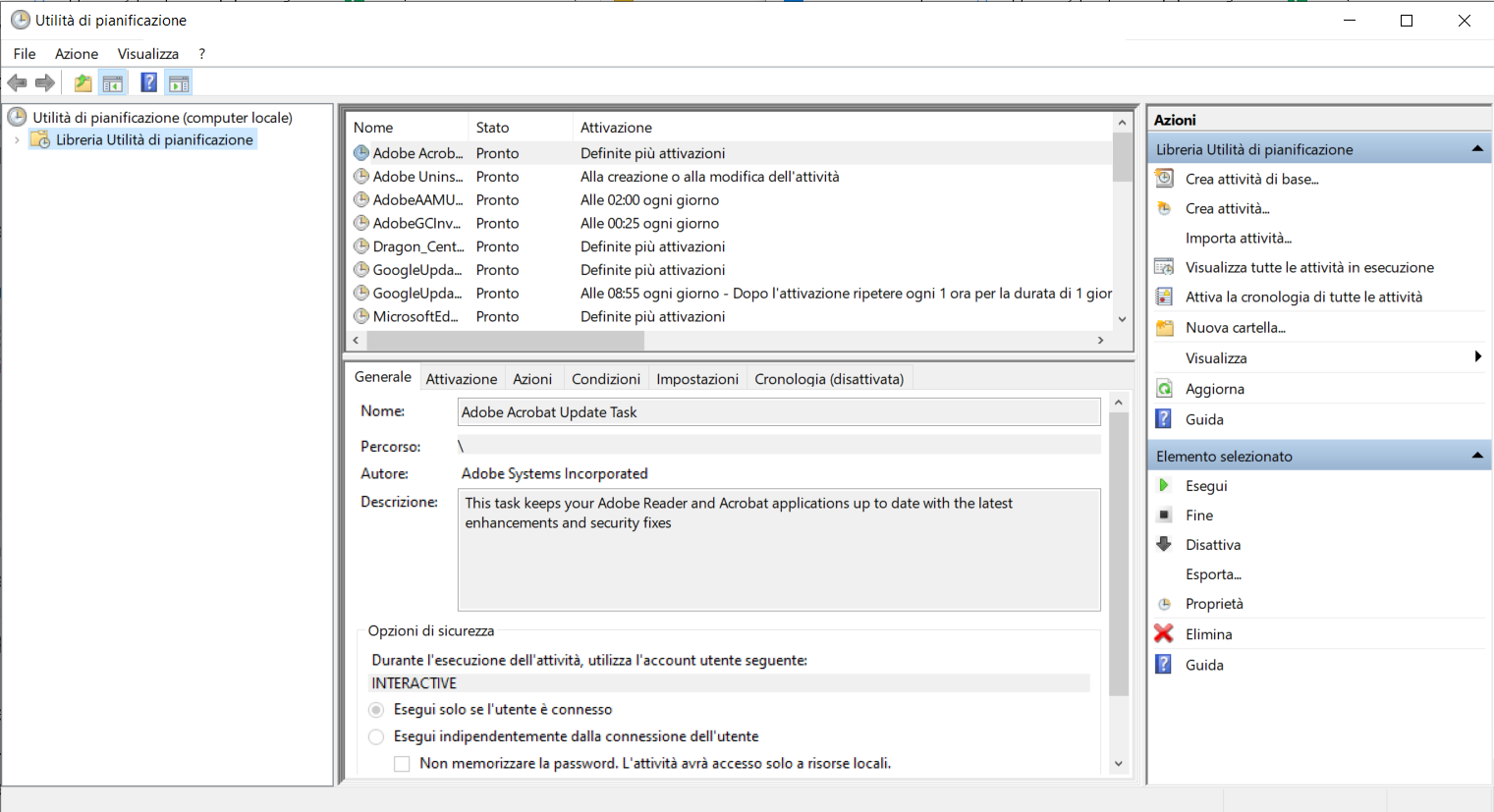Click the Descrizione text box
The image size is (1494, 812).
tap(779, 550)
